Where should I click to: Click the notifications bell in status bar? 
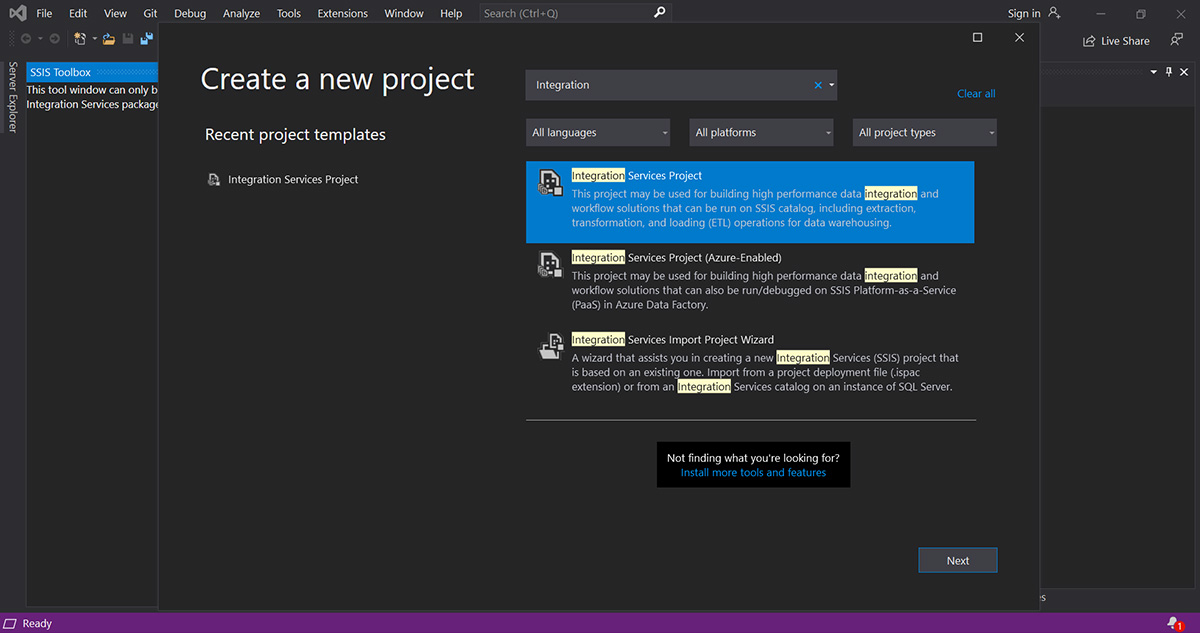click(x=1175, y=623)
